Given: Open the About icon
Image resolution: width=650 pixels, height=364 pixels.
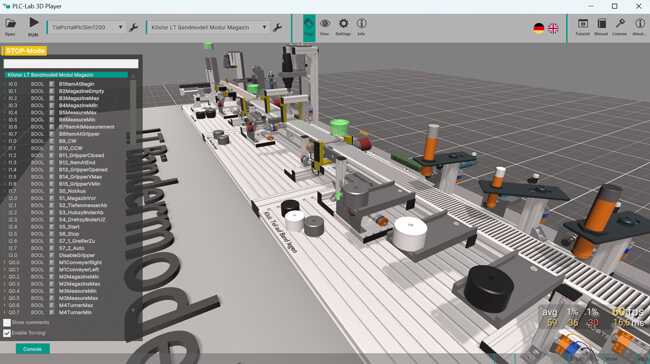Looking at the screenshot, I should [x=639, y=27].
